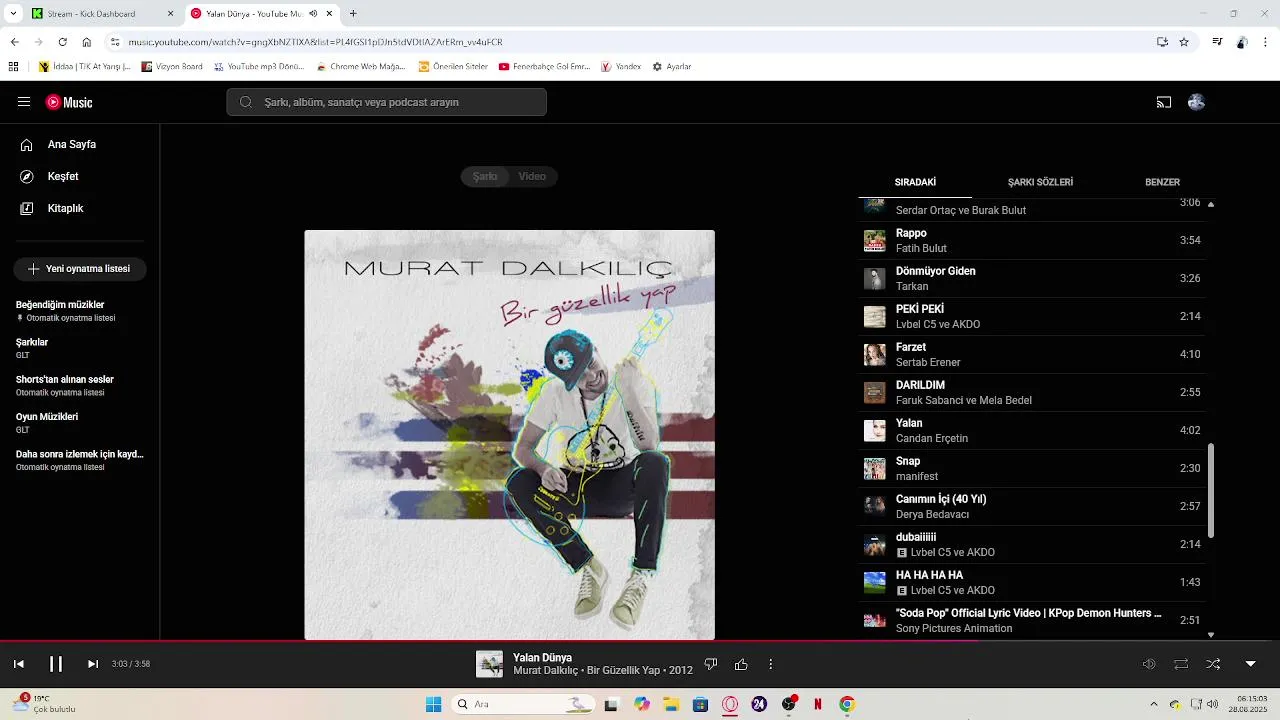This screenshot has height=720, width=1280.
Task: Play PEKİ PEKİ from queue
Action: tap(1032, 317)
